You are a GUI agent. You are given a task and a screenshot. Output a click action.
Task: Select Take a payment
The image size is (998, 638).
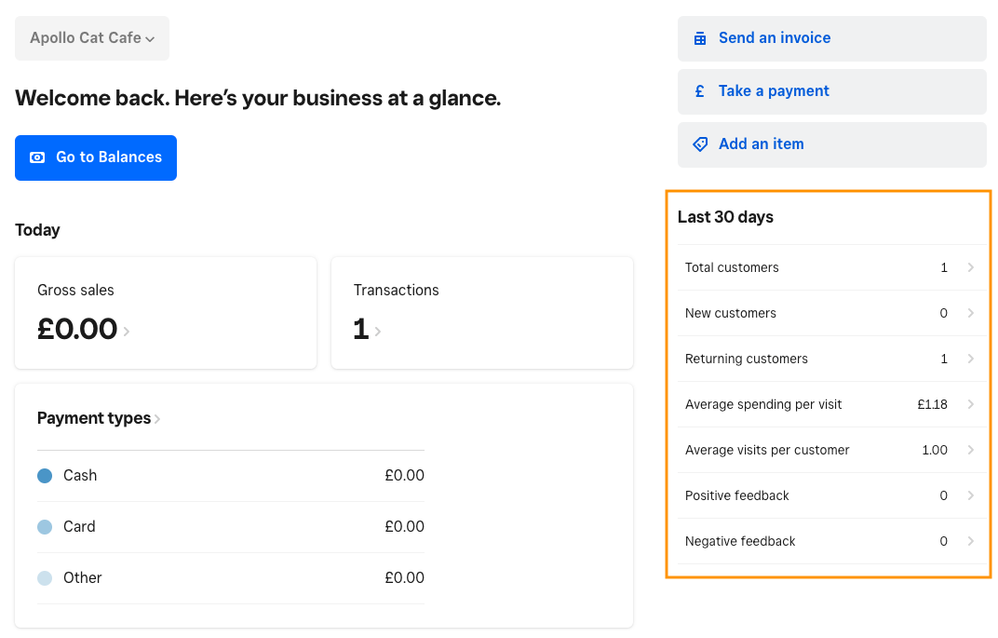pos(832,91)
